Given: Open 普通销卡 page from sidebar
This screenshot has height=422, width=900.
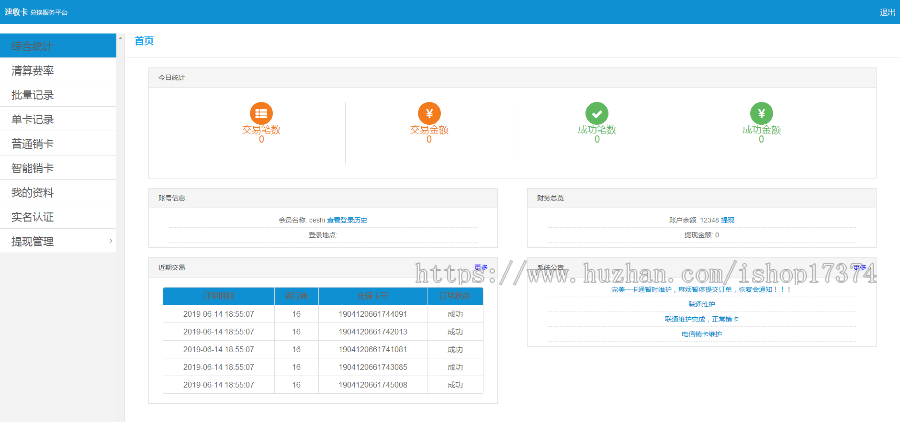Looking at the screenshot, I should tap(32, 144).
